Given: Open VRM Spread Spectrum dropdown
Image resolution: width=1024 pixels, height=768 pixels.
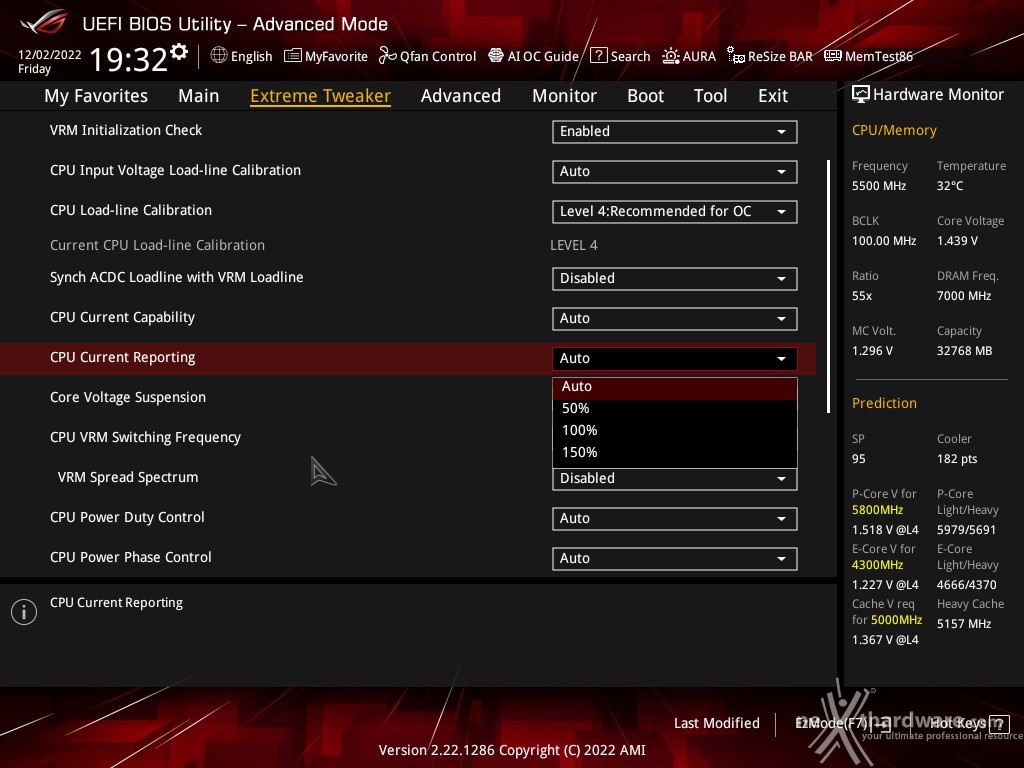Looking at the screenshot, I should [675, 479].
